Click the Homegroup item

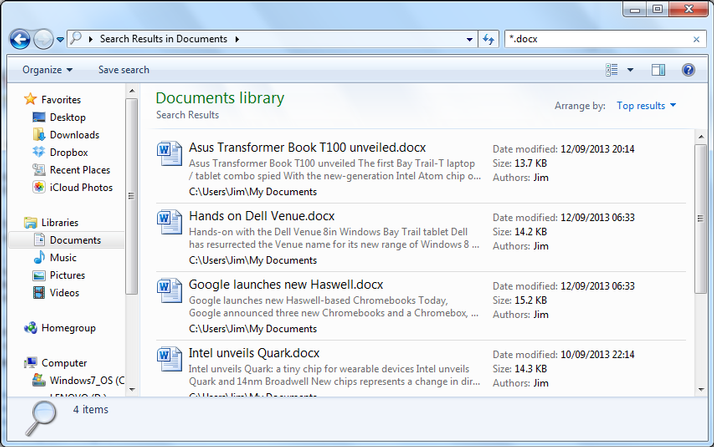pos(68,327)
